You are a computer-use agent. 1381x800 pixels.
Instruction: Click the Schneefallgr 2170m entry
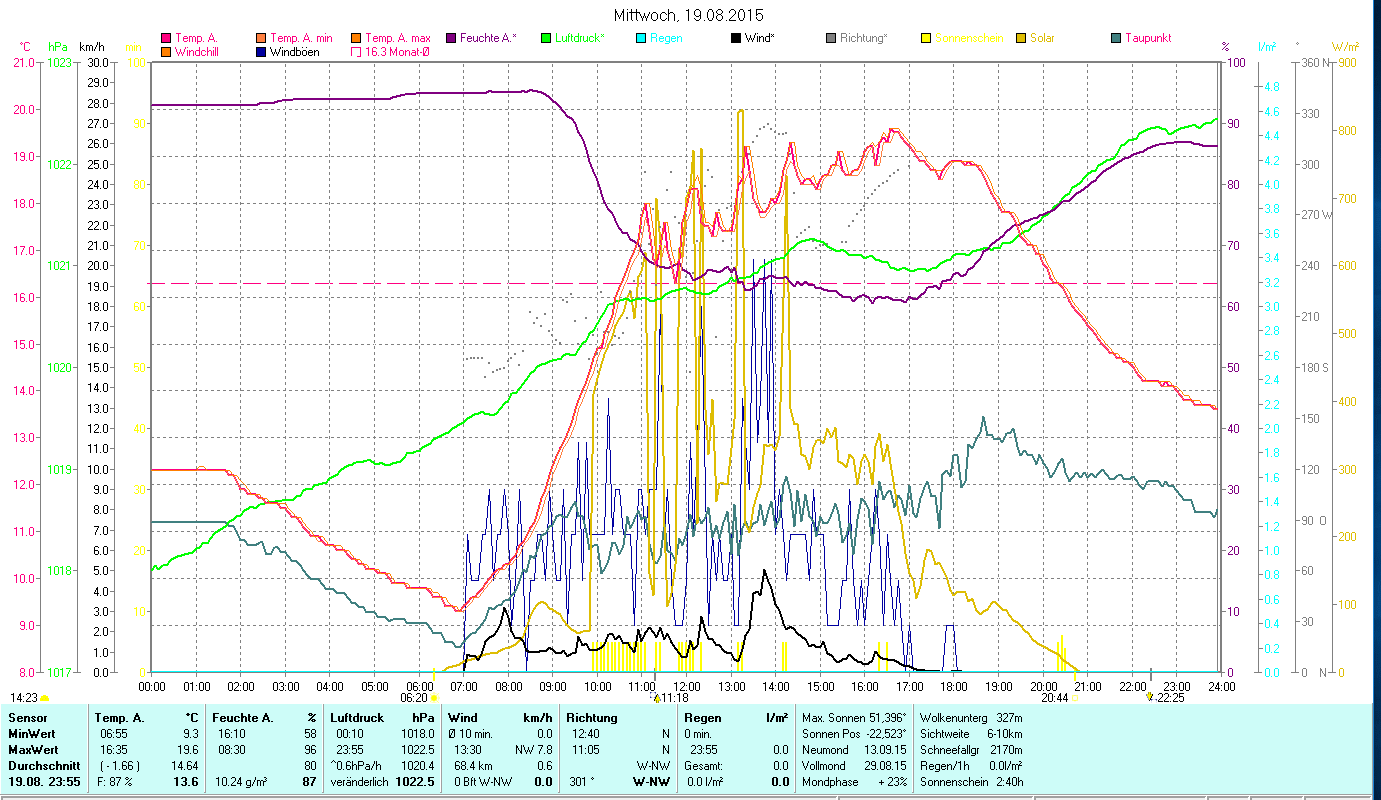click(x=971, y=750)
